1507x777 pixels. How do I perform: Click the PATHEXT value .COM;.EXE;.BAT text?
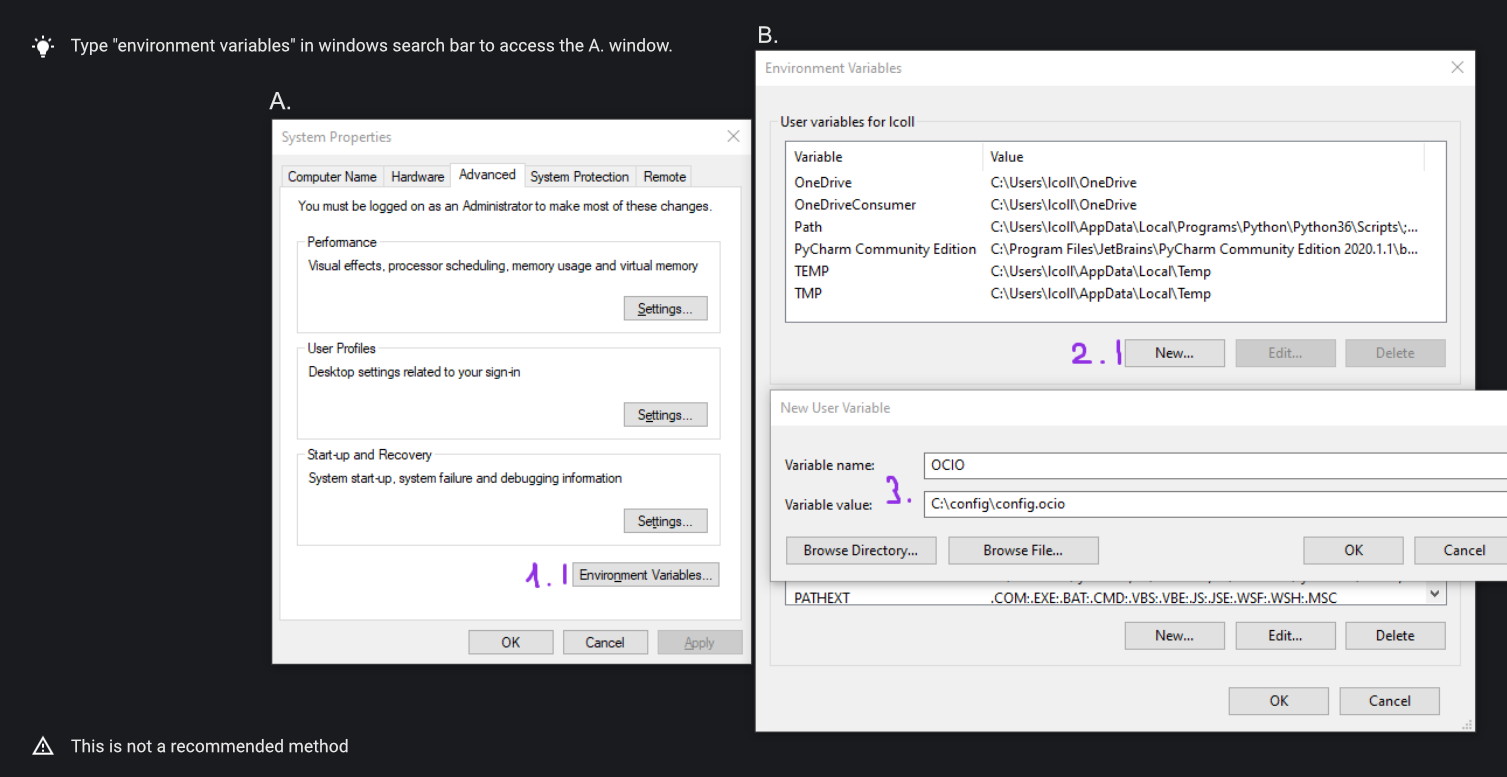click(1163, 597)
